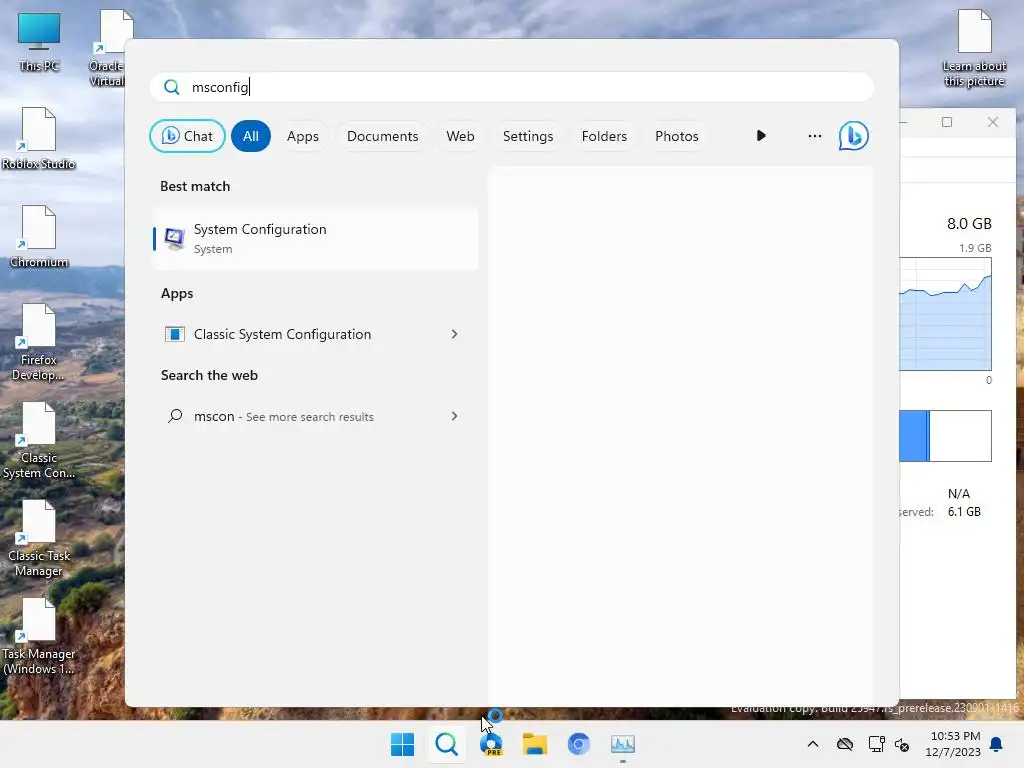Select the All filter tab

point(251,136)
